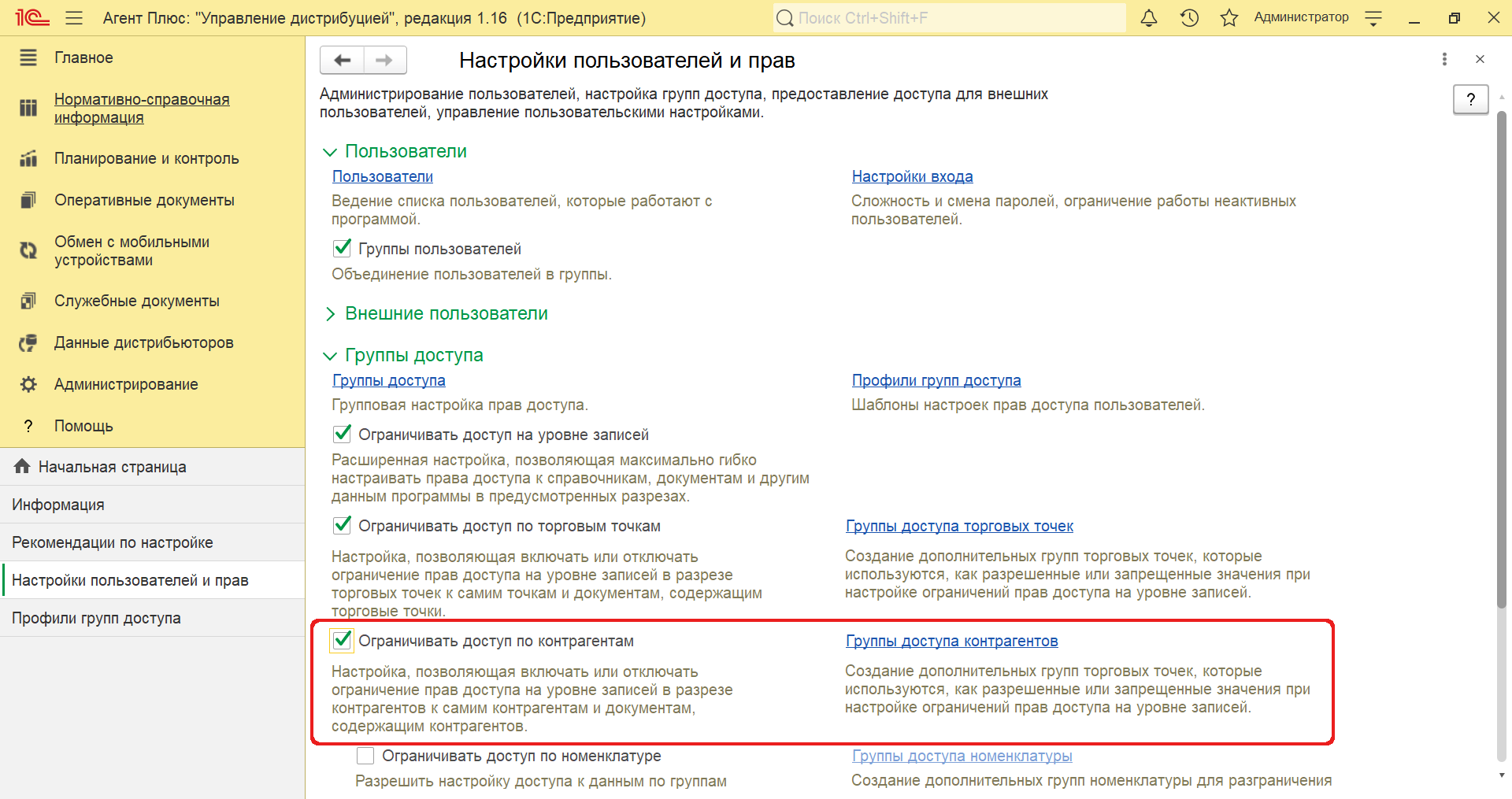The height and width of the screenshot is (799, 1512).
Task: Click the home icon of Начальная страница
Action: point(22,466)
